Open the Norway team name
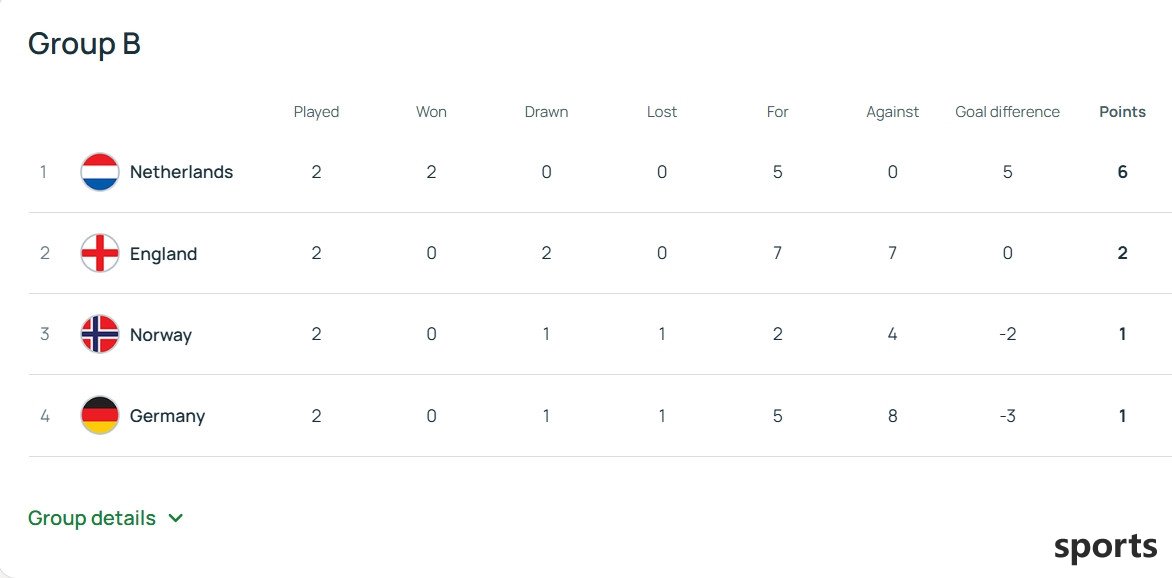Image resolution: width=1172 pixels, height=578 pixels. click(x=161, y=334)
